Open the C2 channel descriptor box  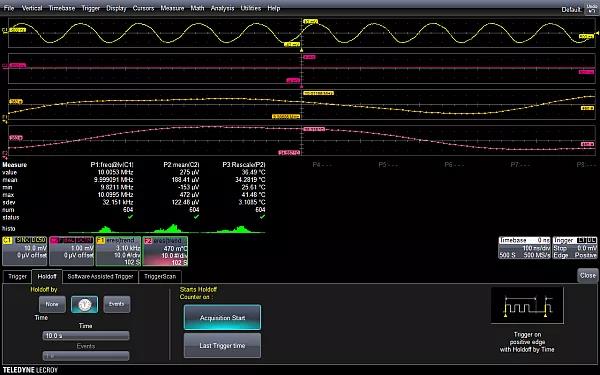click(72, 251)
